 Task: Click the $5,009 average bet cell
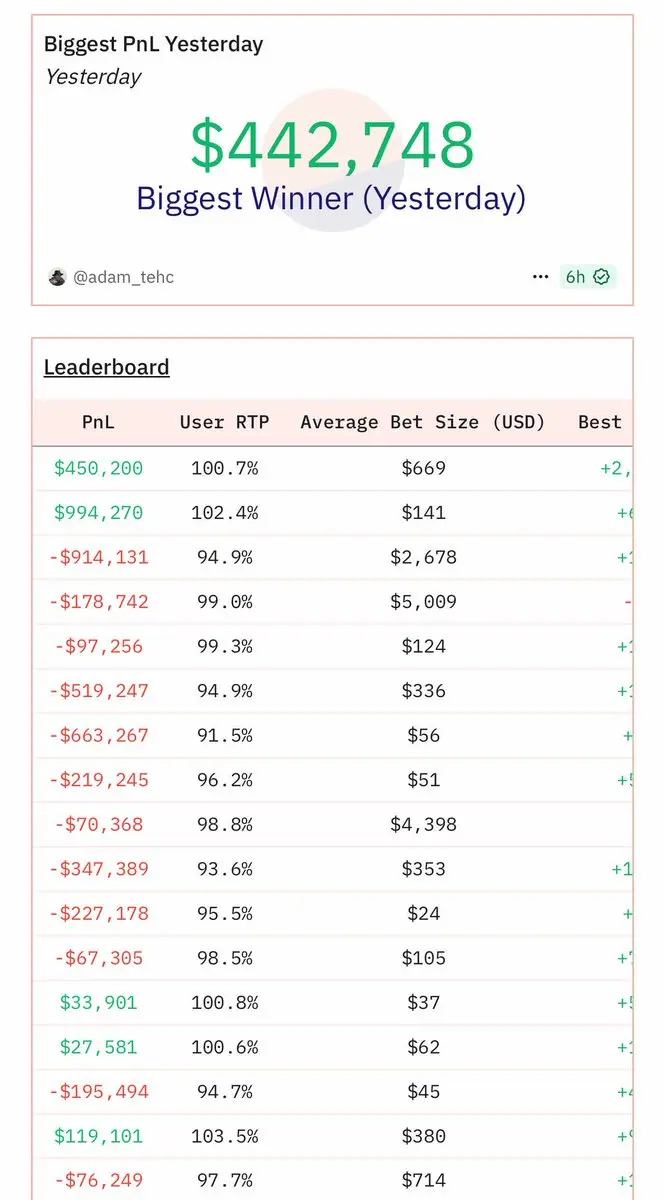[x=423, y=602]
